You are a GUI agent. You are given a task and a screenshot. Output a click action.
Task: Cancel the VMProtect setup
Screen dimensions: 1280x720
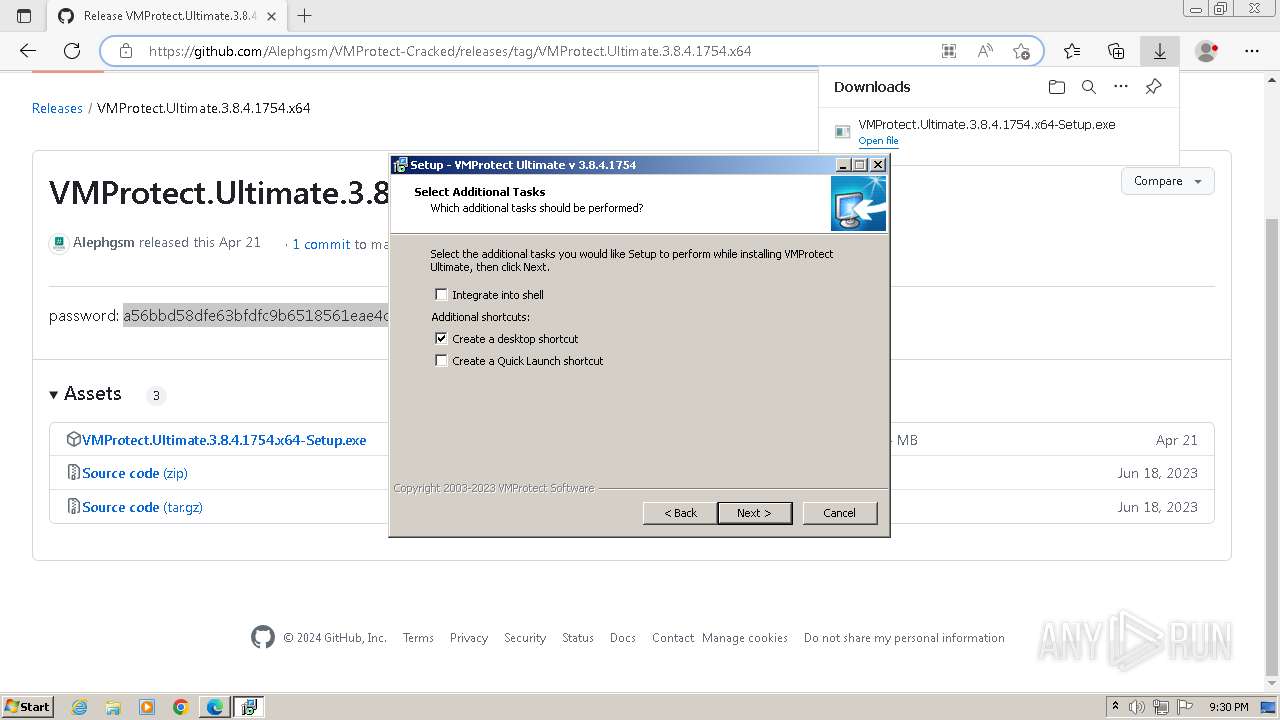pos(839,513)
